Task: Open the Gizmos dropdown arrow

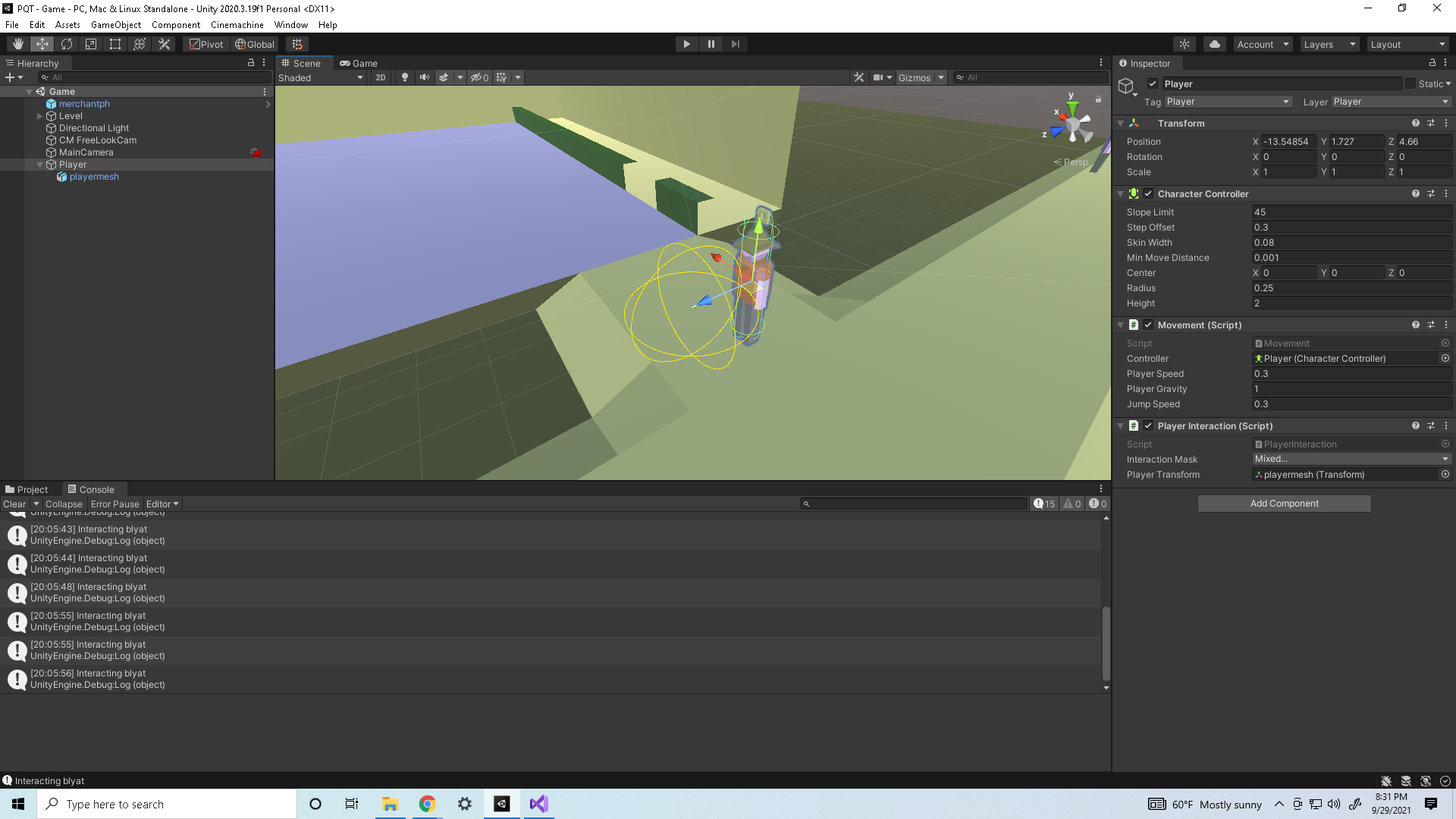Action: 941,77
